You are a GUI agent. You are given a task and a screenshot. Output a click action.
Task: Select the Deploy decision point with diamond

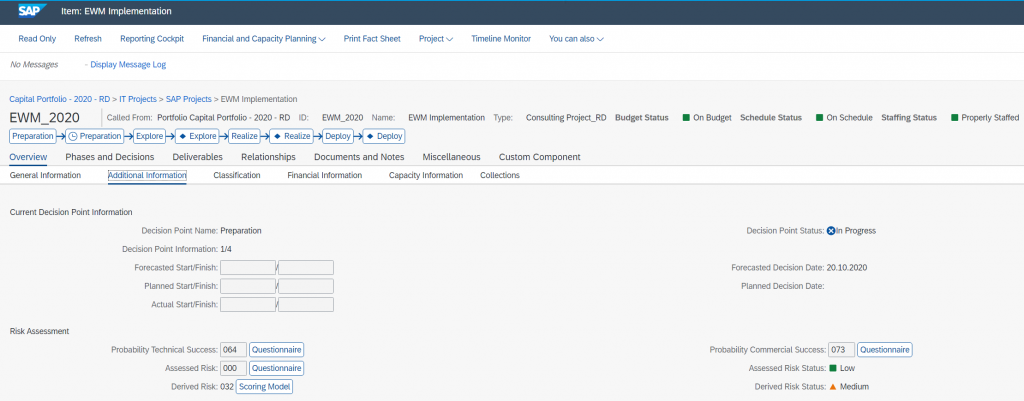click(384, 136)
